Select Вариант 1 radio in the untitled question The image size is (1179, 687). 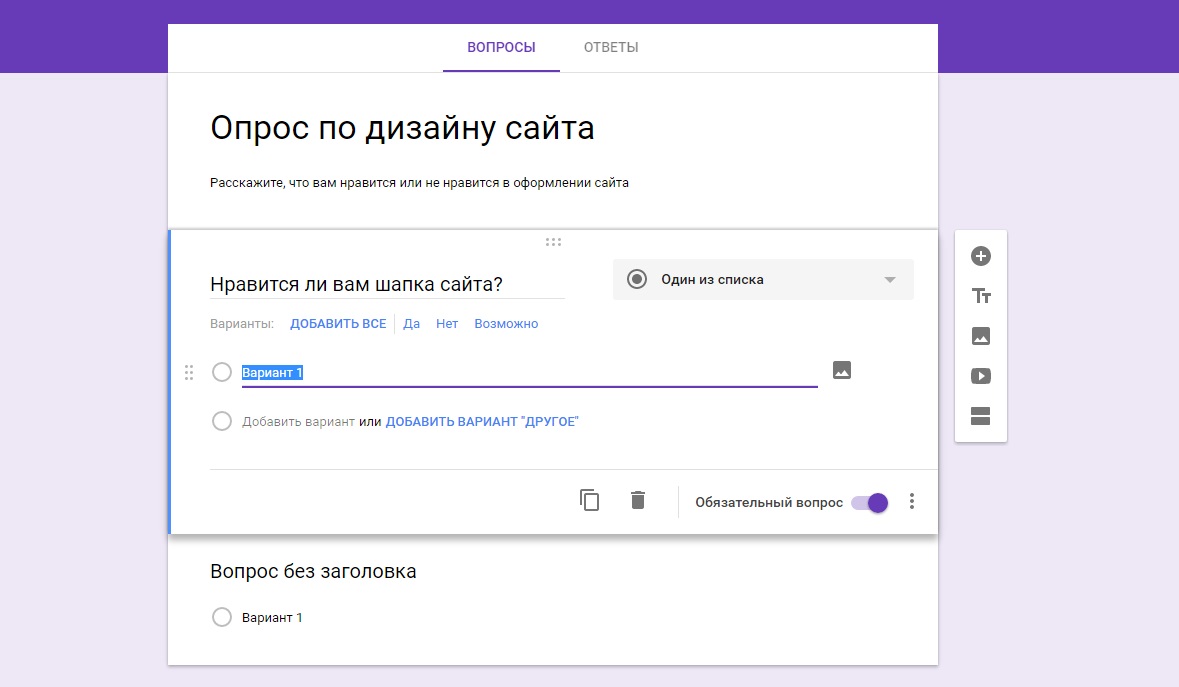[x=222, y=617]
